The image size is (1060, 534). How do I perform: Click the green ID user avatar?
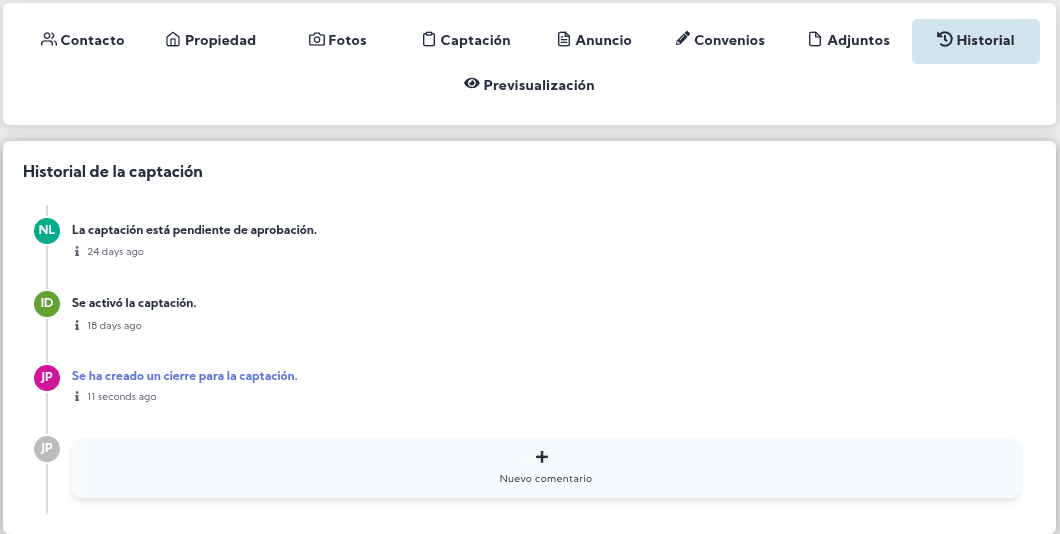(x=46, y=303)
